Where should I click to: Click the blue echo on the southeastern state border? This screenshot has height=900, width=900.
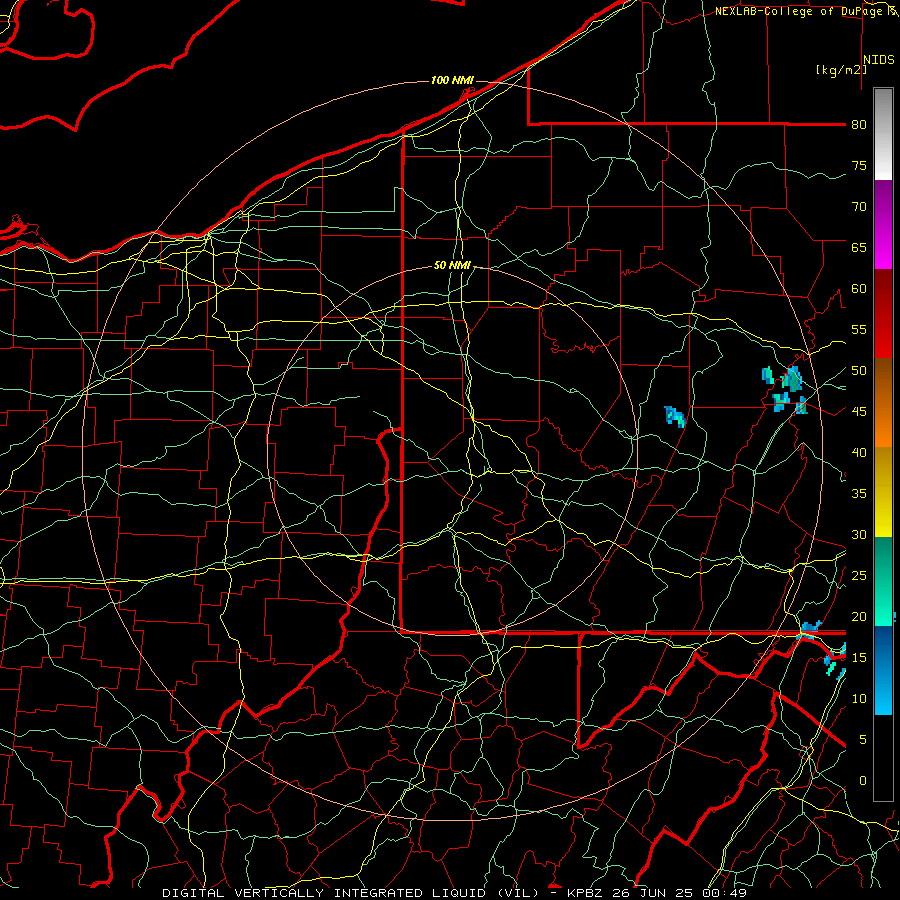[810, 630]
